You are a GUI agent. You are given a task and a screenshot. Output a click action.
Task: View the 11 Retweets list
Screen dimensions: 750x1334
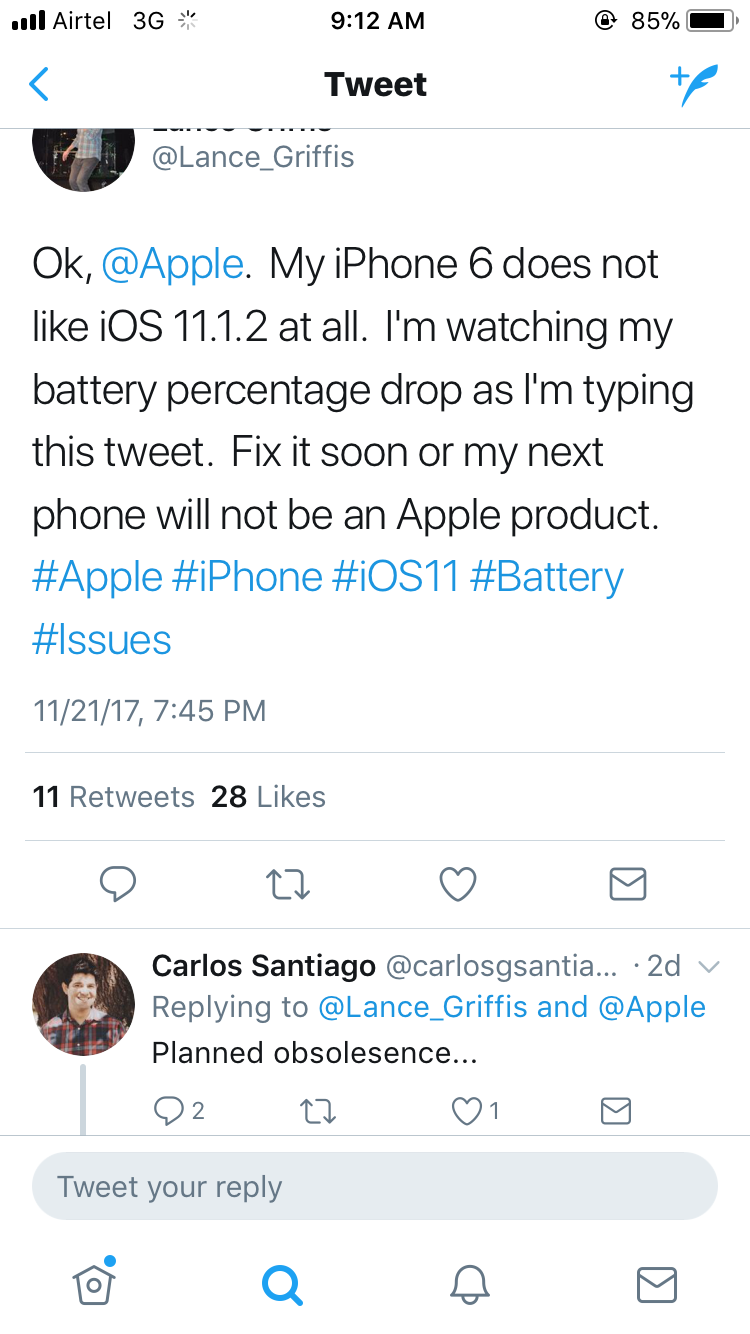point(113,797)
